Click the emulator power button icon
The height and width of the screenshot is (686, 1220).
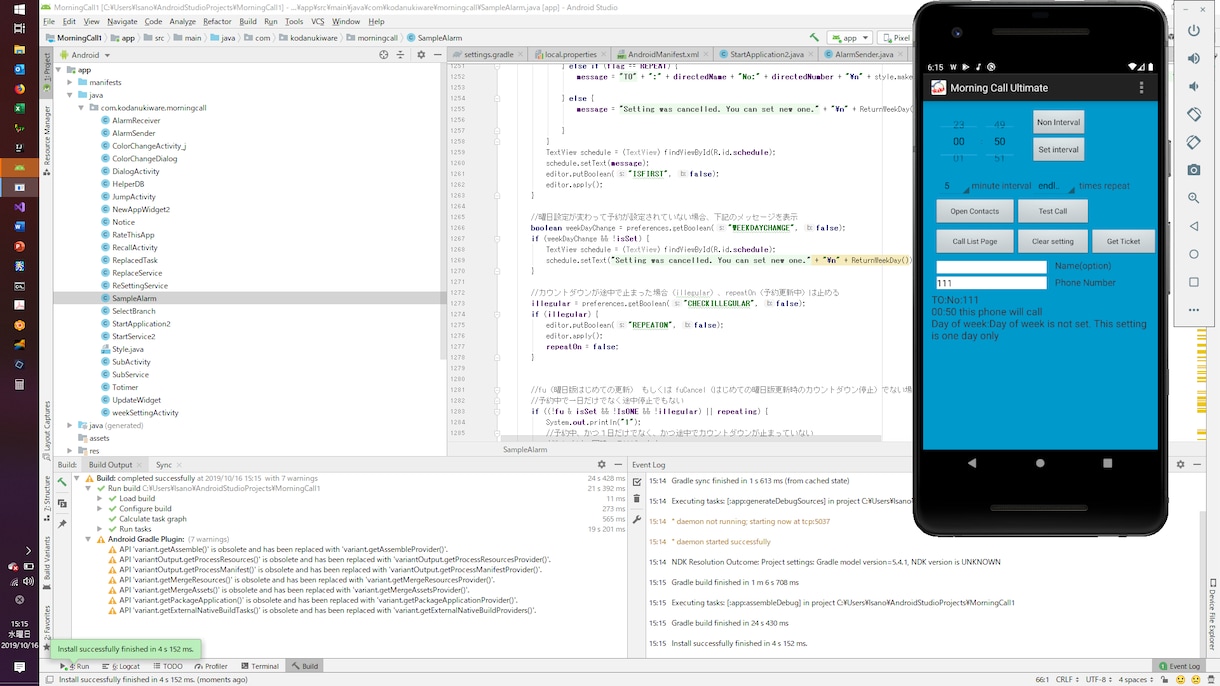[x=1193, y=31]
